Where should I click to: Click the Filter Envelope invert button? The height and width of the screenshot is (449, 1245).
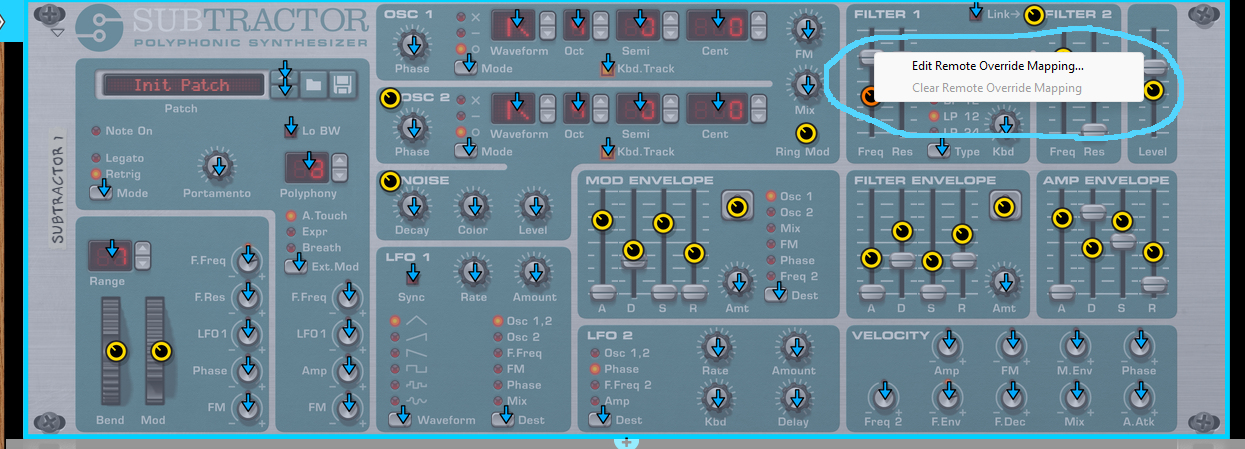click(x=1004, y=206)
